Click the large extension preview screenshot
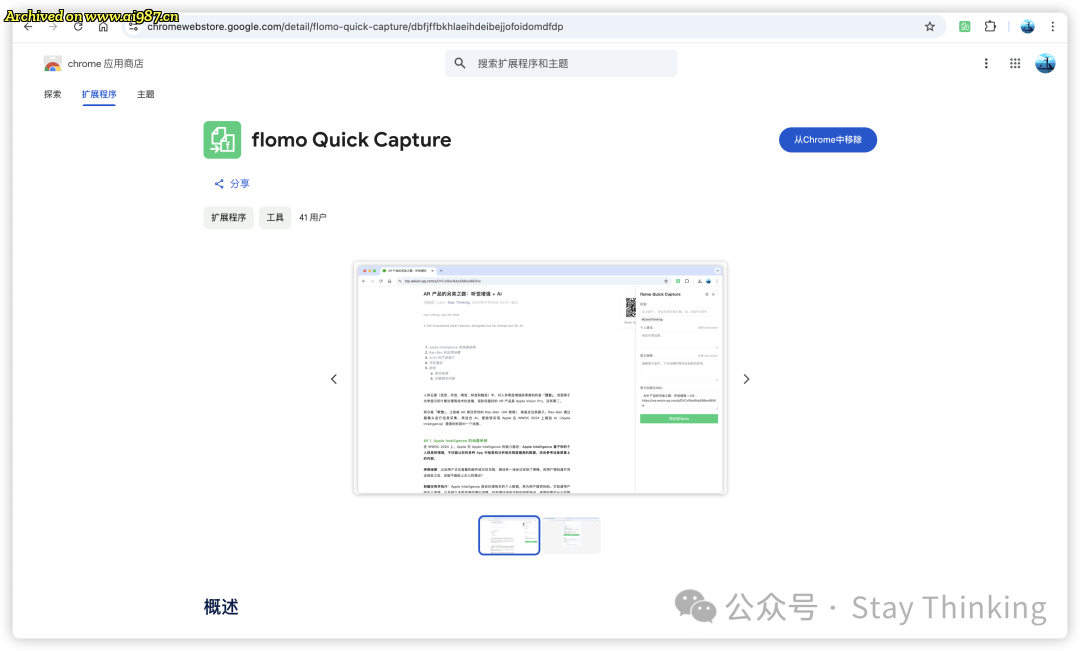The height and width of the screenshot is (651, 1080). [540, 378]
